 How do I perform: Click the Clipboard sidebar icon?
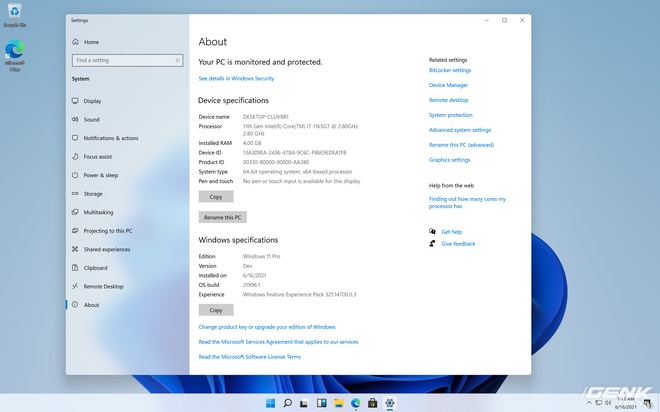tap(75, 268)
